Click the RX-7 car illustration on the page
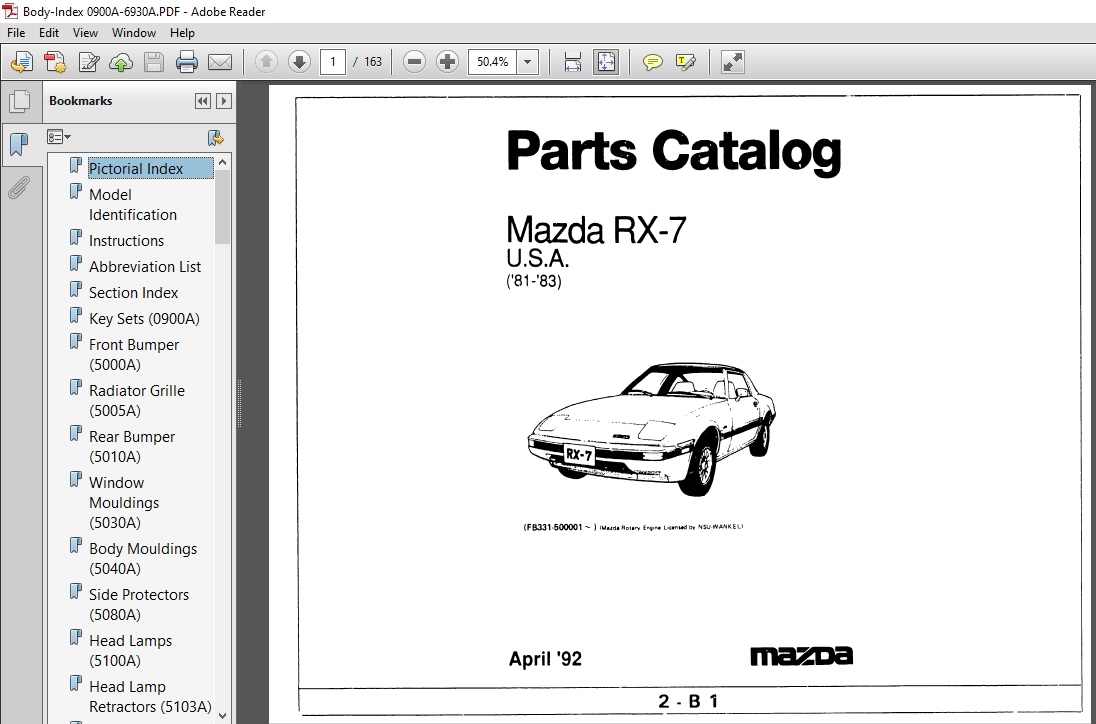Image resolution: width=1096 pixels, height=724 pixels. [651, 428]
